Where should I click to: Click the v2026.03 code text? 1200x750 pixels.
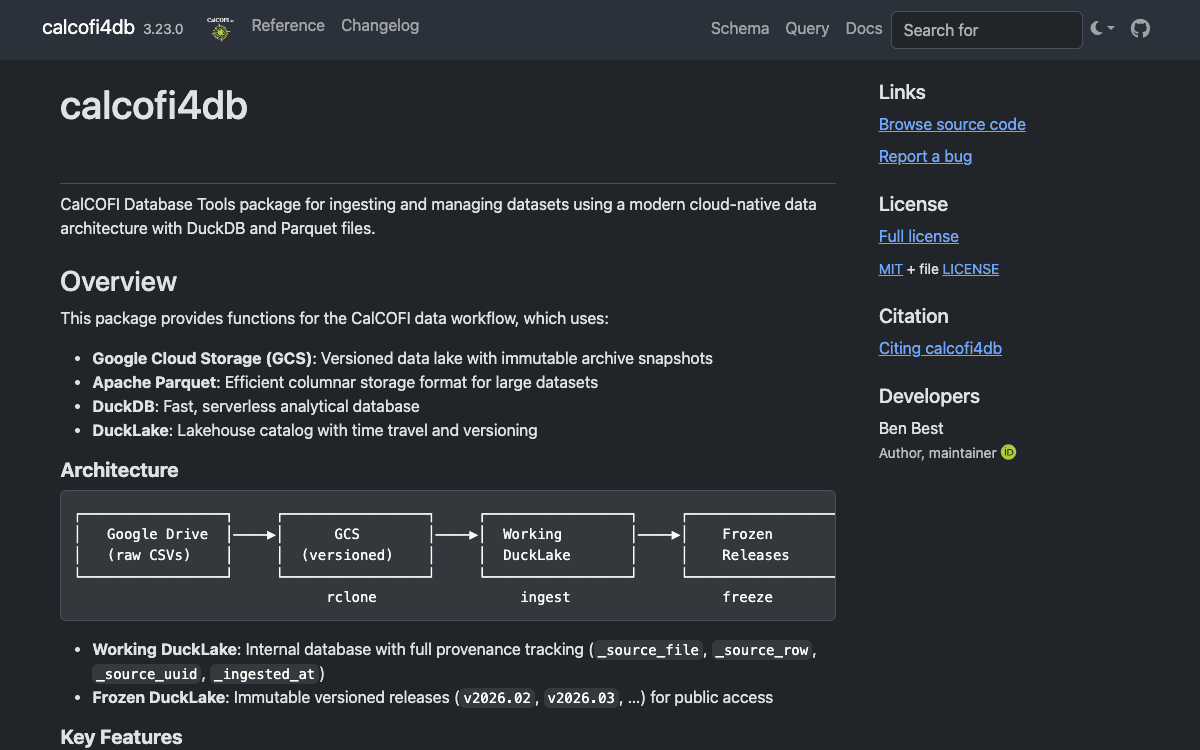(582, 698)
